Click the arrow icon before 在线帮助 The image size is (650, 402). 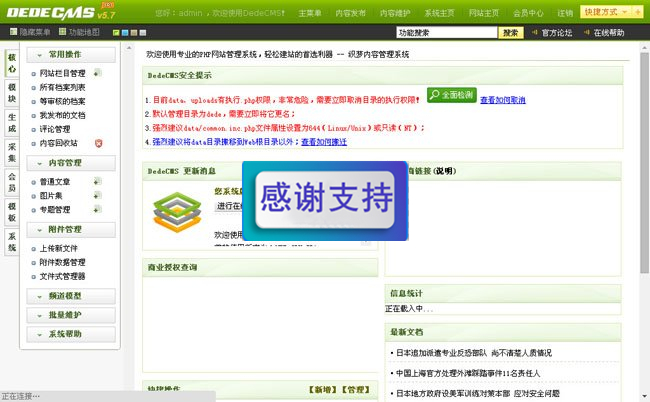(x=587, y=32)
